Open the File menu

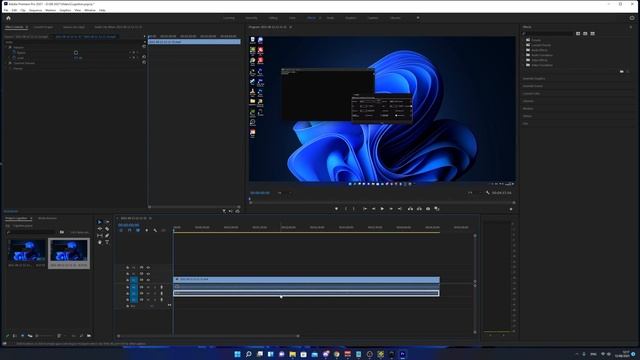pyautogui.click(x=6, y=10)
